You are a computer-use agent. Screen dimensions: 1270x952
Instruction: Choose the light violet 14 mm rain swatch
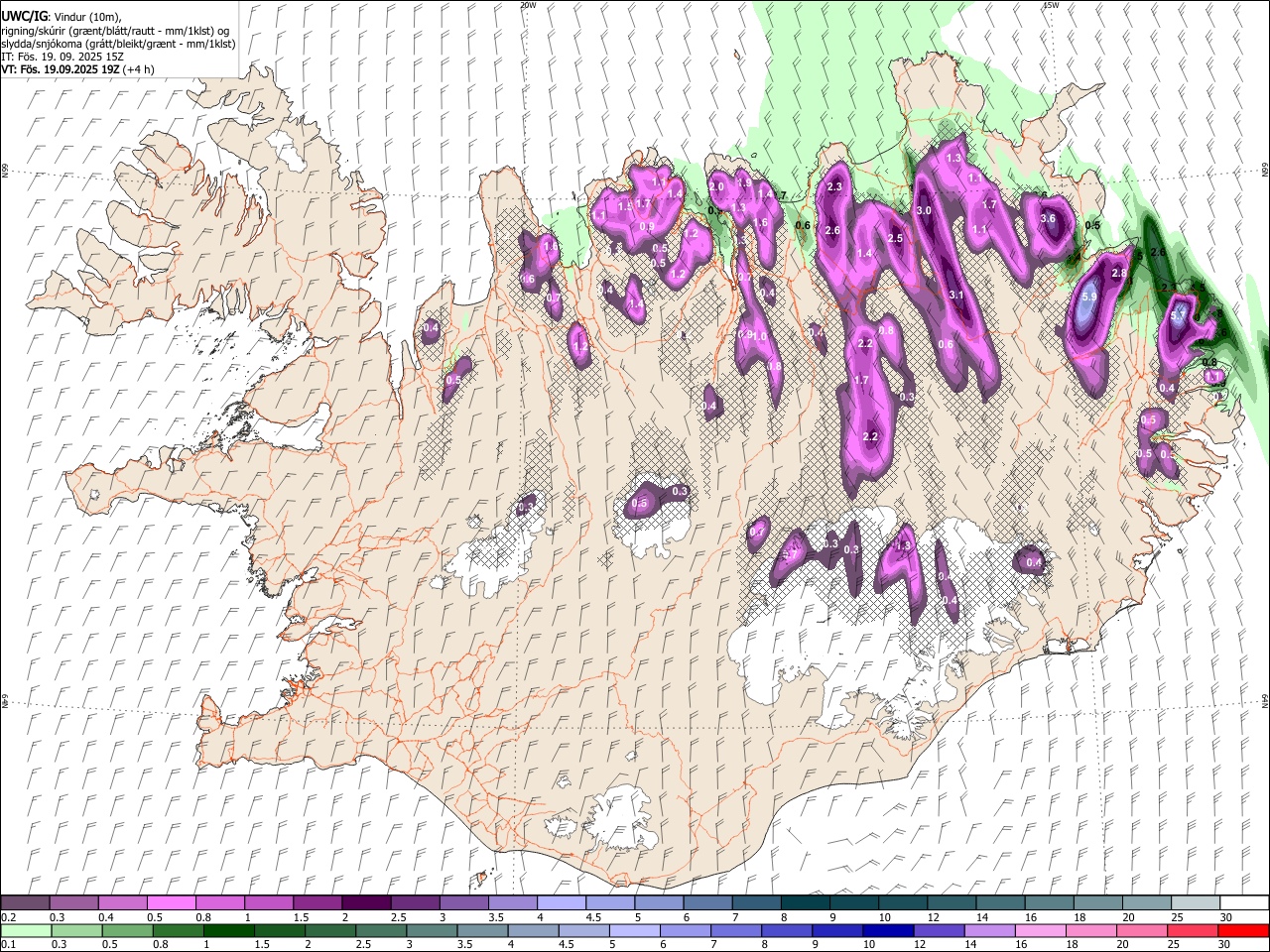coord(990,930)
